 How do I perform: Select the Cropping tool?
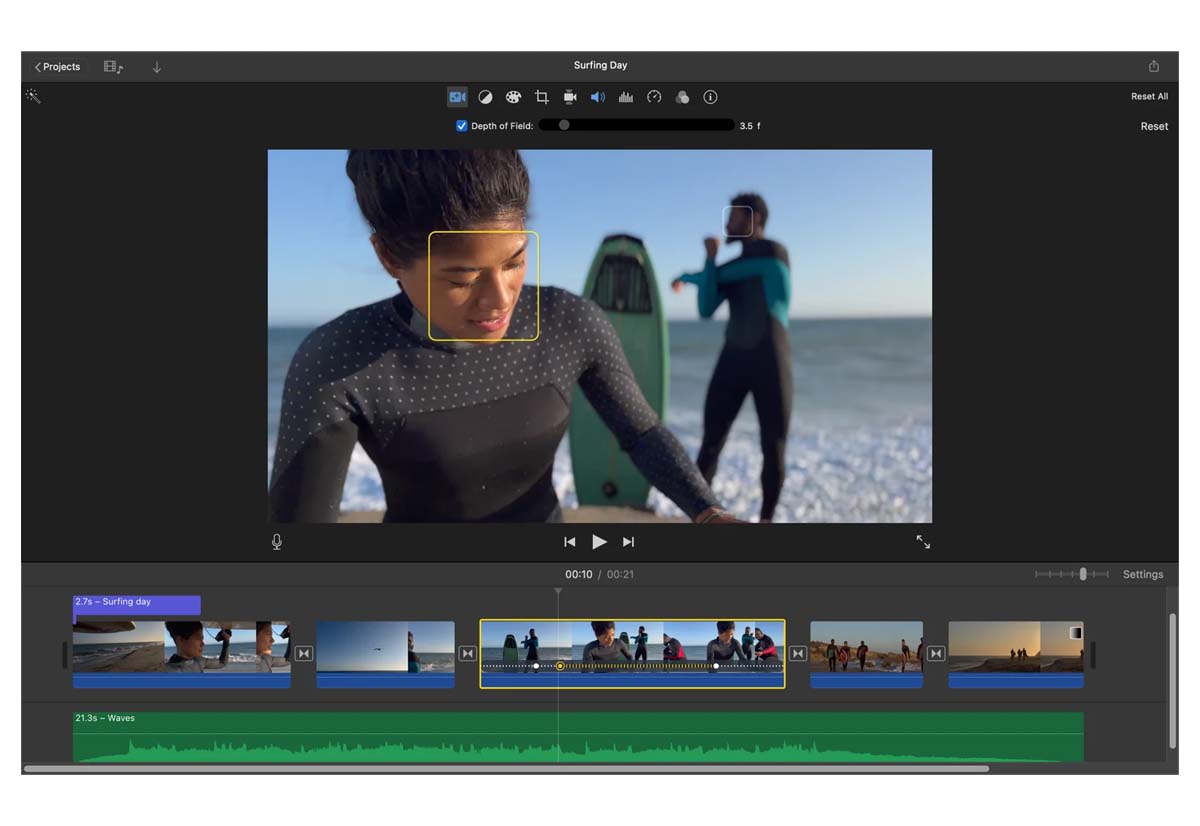tap(542, 97)
